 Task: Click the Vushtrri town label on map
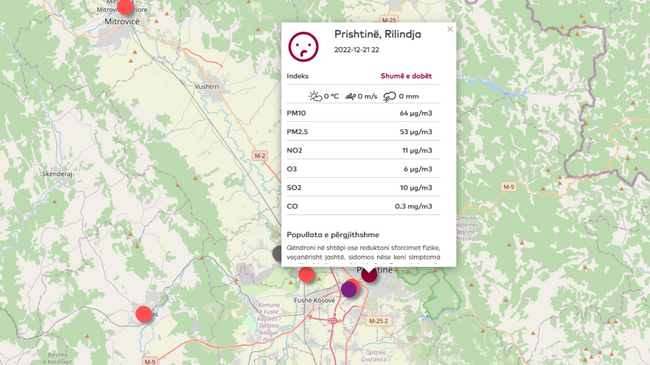207,87
